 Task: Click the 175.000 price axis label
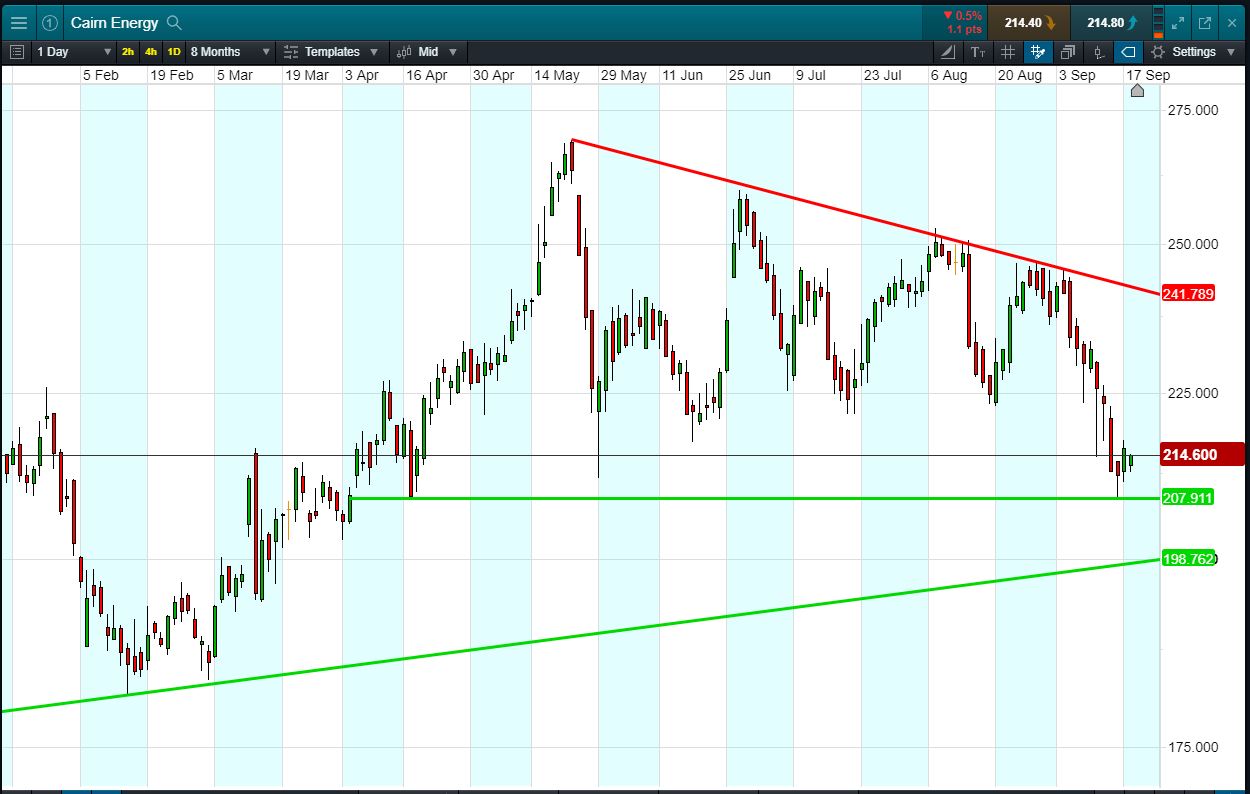coord(1193,747)
